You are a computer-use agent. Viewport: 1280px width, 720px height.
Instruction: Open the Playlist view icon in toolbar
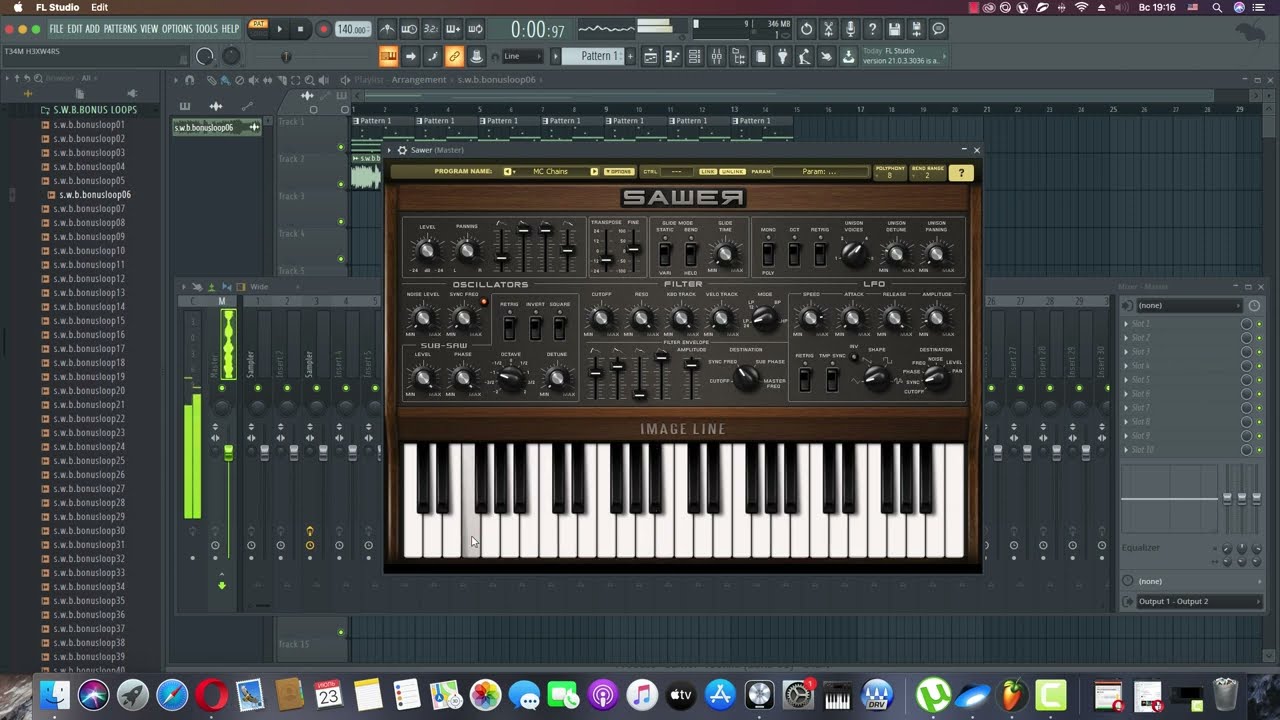pos(651,56)
